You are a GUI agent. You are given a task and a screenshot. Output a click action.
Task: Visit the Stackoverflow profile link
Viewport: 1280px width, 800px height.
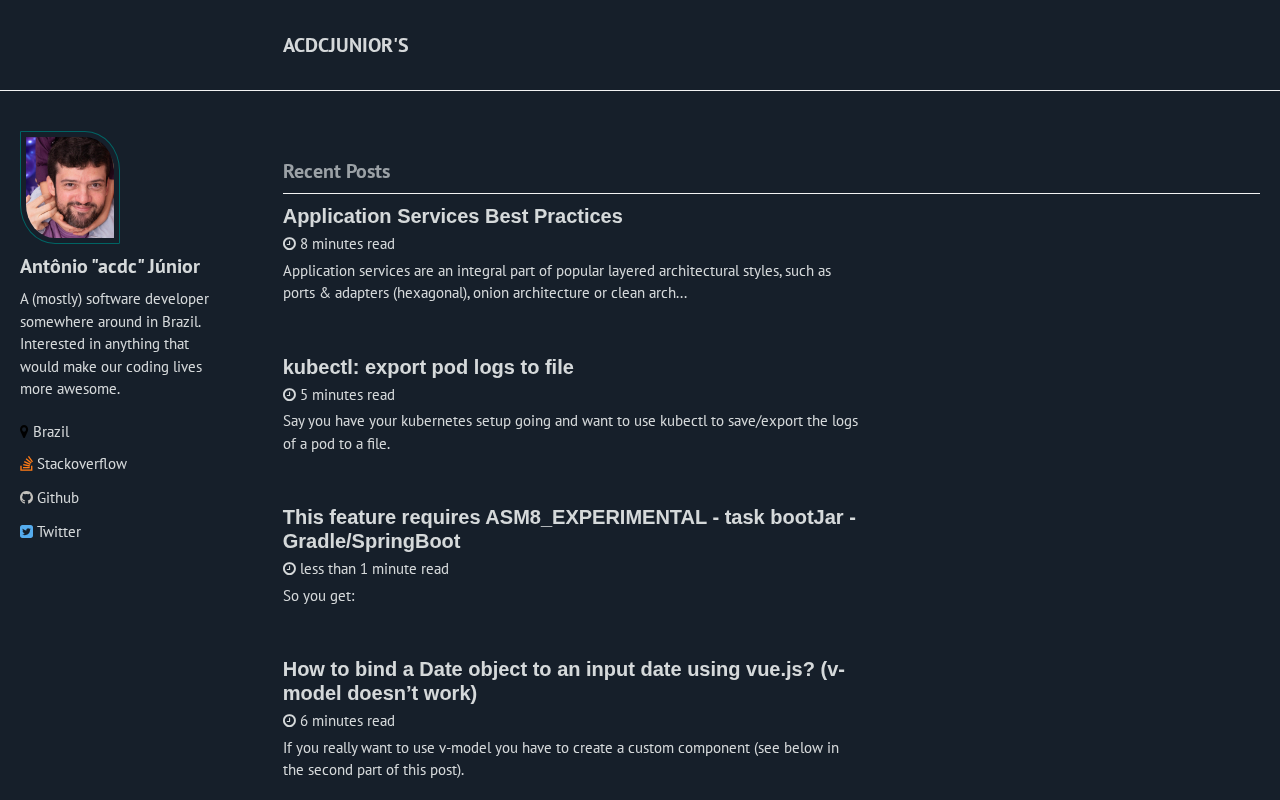pyautogui.click(x=82, y=464)
